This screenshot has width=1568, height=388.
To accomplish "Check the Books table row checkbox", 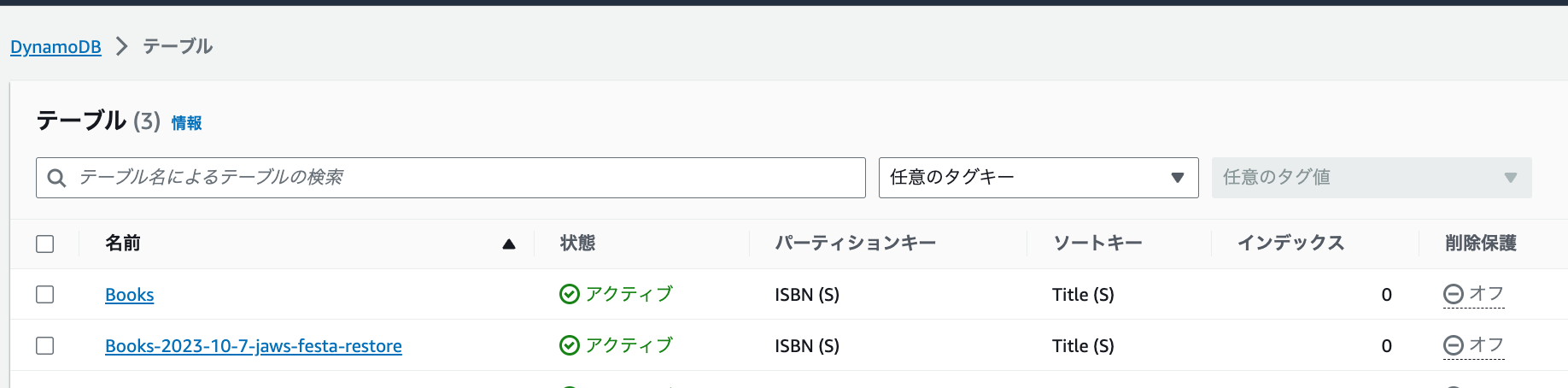I will point(45,294).
